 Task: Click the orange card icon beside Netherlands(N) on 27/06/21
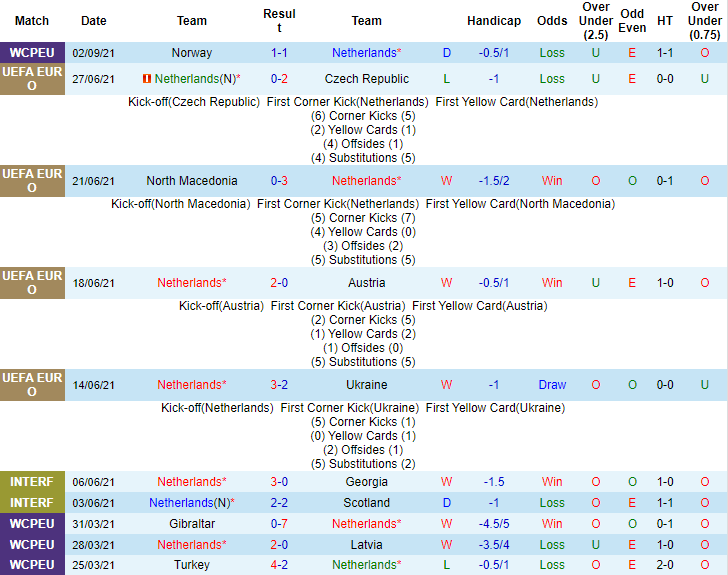(x=147, y=79)
